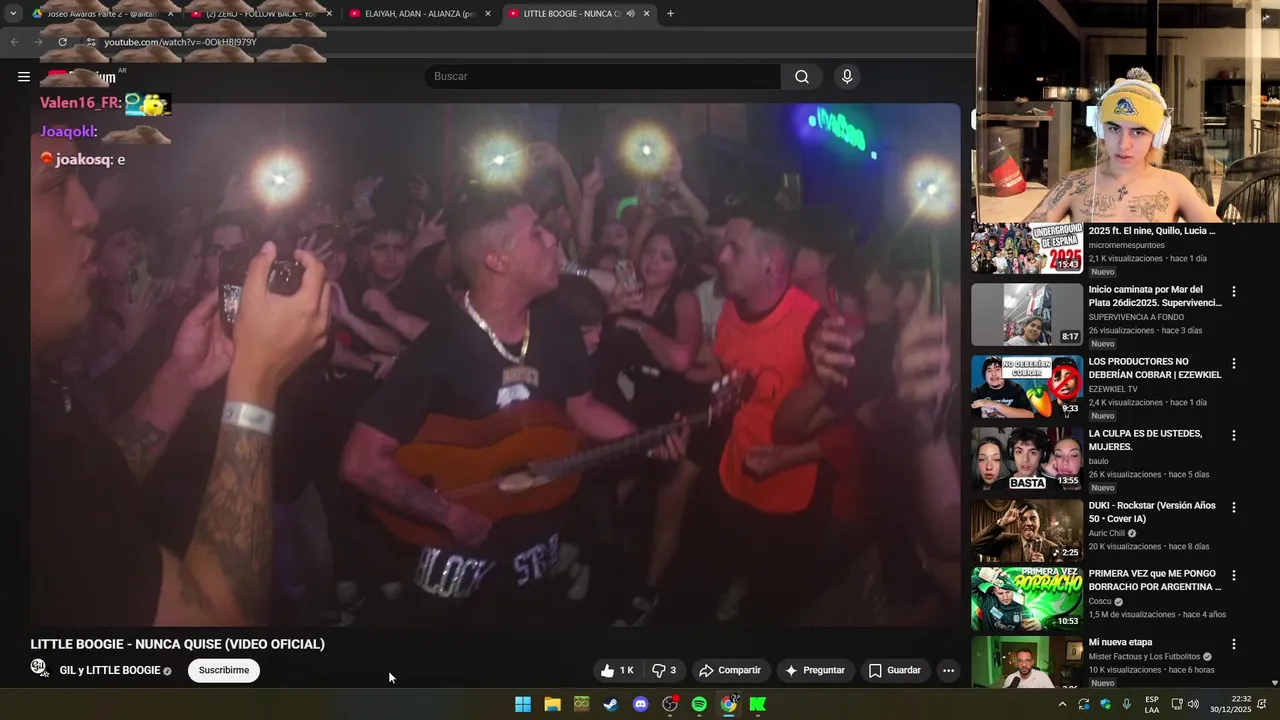Open the ESP LAA language switcher
The height and width of the screenshot is (720, 1280).
coord(1152,704)
